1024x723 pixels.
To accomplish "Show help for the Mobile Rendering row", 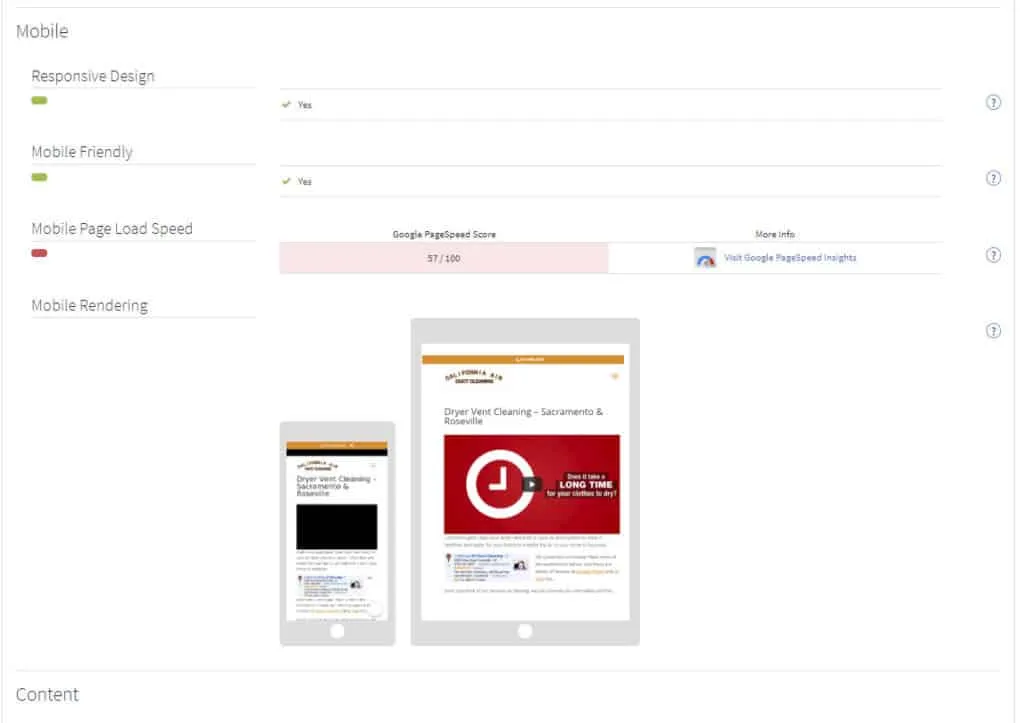I will tap(993, 331).
